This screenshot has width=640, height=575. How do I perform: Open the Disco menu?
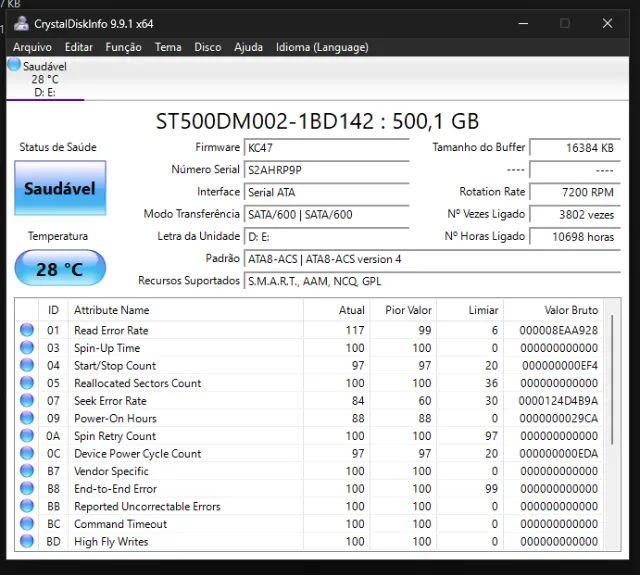point(208,47)
